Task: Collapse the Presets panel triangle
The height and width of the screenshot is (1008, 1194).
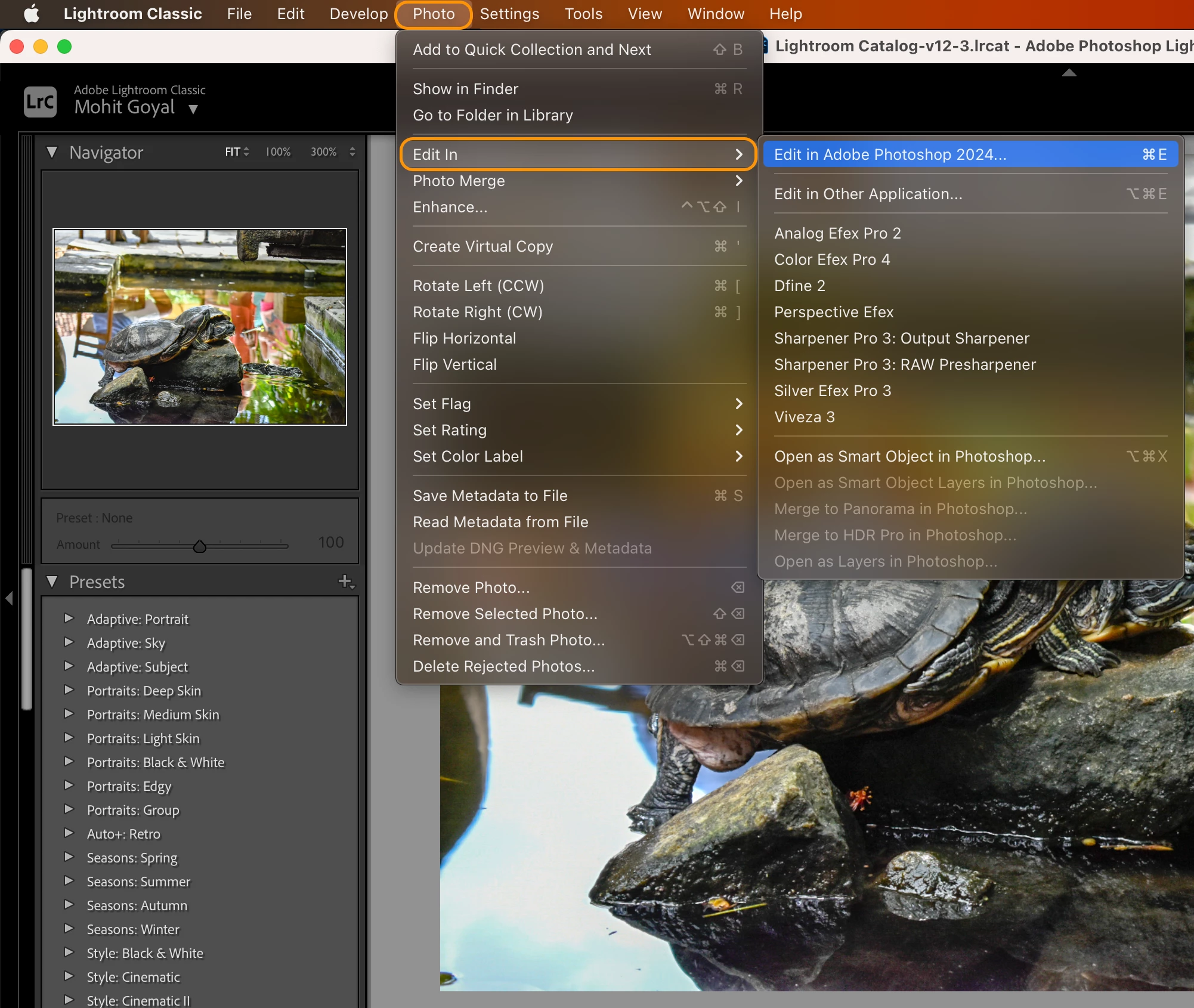Action: [52, 582]
